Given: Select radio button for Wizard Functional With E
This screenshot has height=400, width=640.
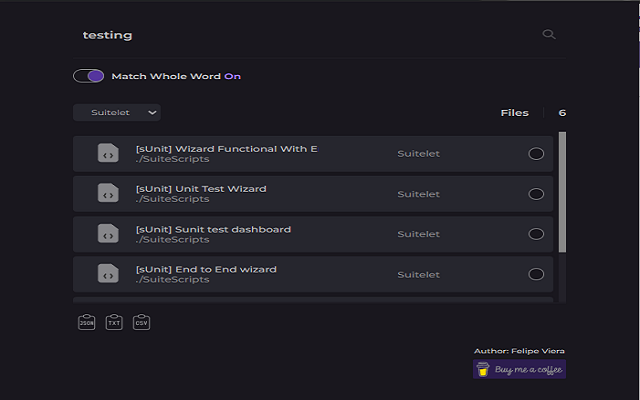Looking at the screenshot, I should pyautogui.click(x=536, y=154).
